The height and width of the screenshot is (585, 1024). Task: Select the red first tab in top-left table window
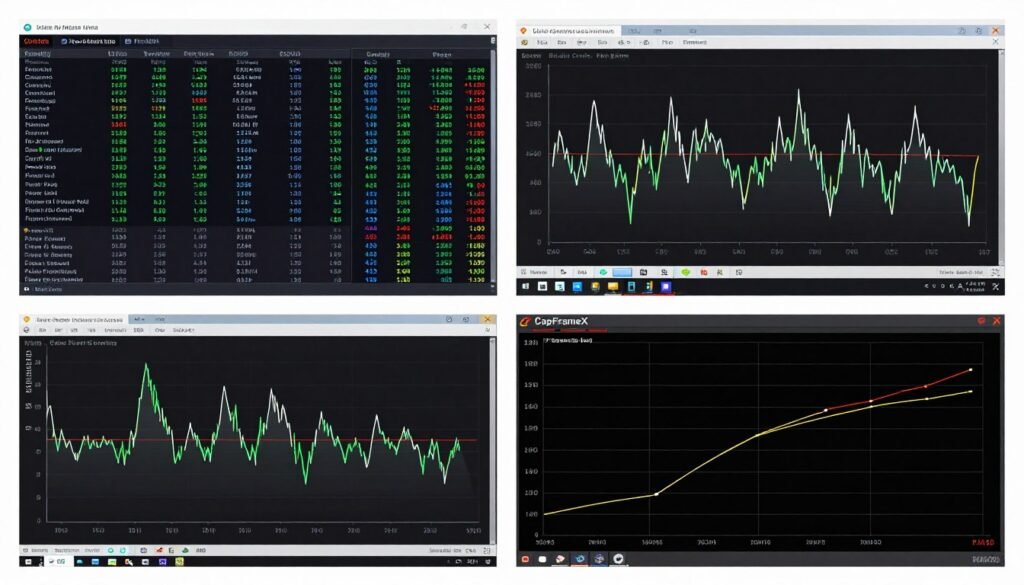37,41
